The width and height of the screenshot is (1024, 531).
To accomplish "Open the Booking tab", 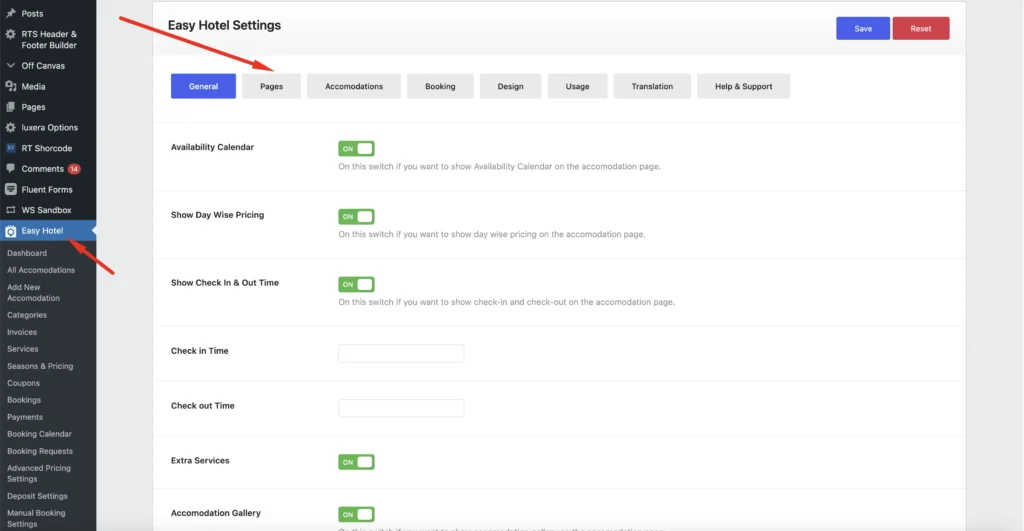I will [x=440, y=86].
